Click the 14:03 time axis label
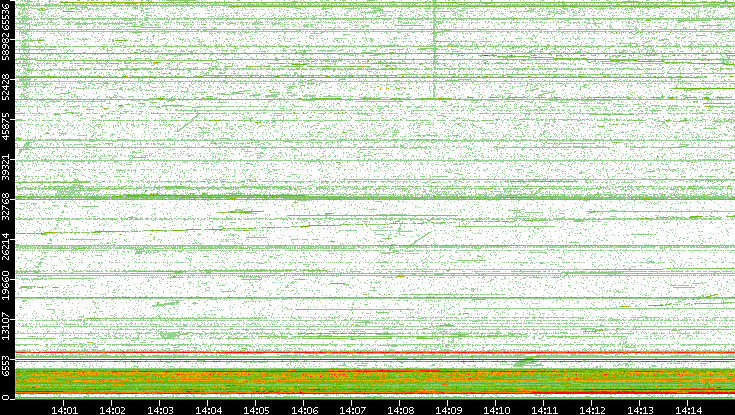The height and width of the screenshot is (415, 735). point(160,410)
